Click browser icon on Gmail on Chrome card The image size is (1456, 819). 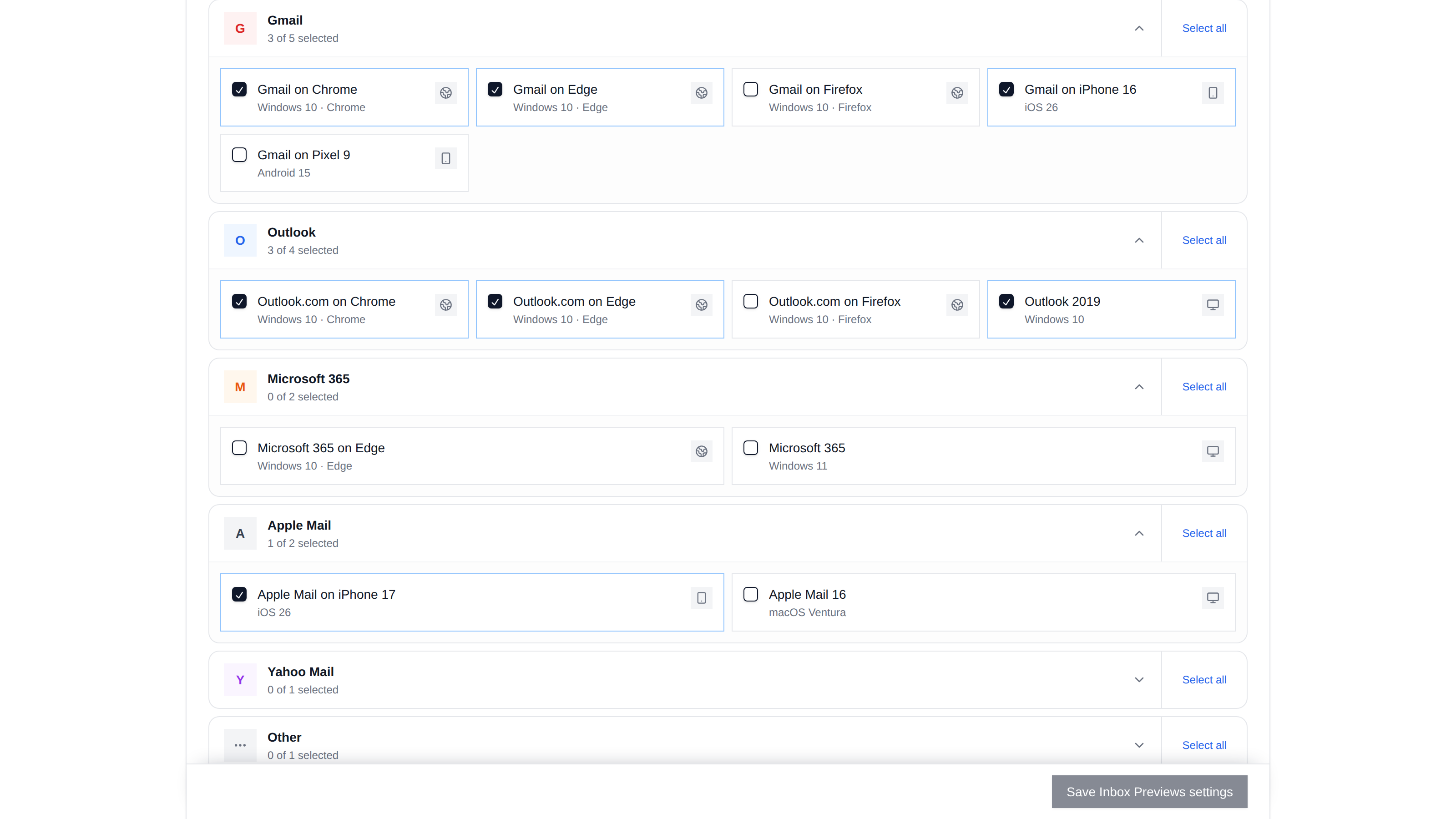coord(445,93)
